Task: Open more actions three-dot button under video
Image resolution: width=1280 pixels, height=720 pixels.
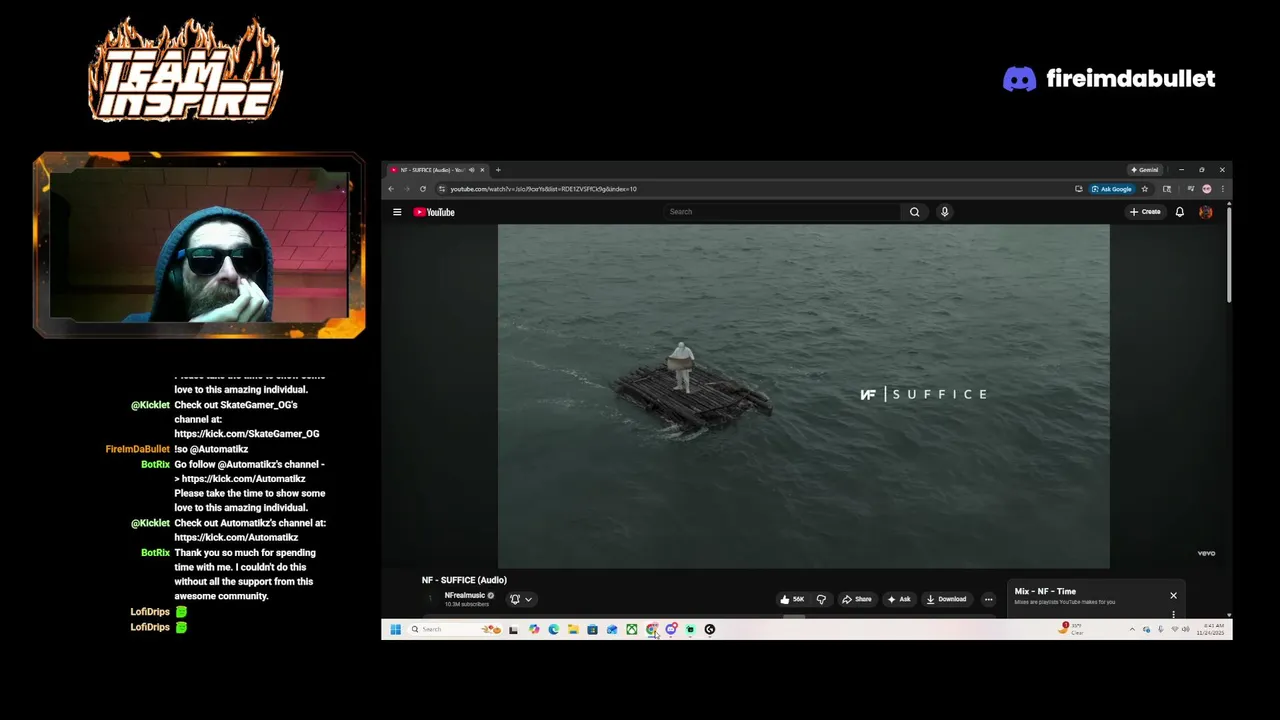Action: pos(988,599)
